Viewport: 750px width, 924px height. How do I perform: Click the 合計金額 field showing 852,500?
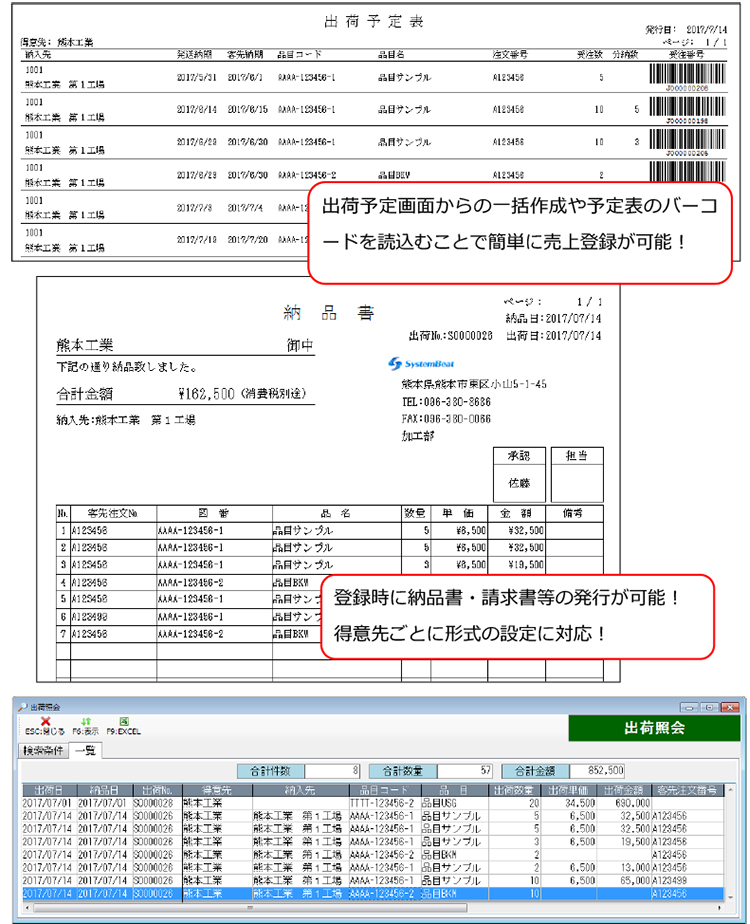[597, 770]
